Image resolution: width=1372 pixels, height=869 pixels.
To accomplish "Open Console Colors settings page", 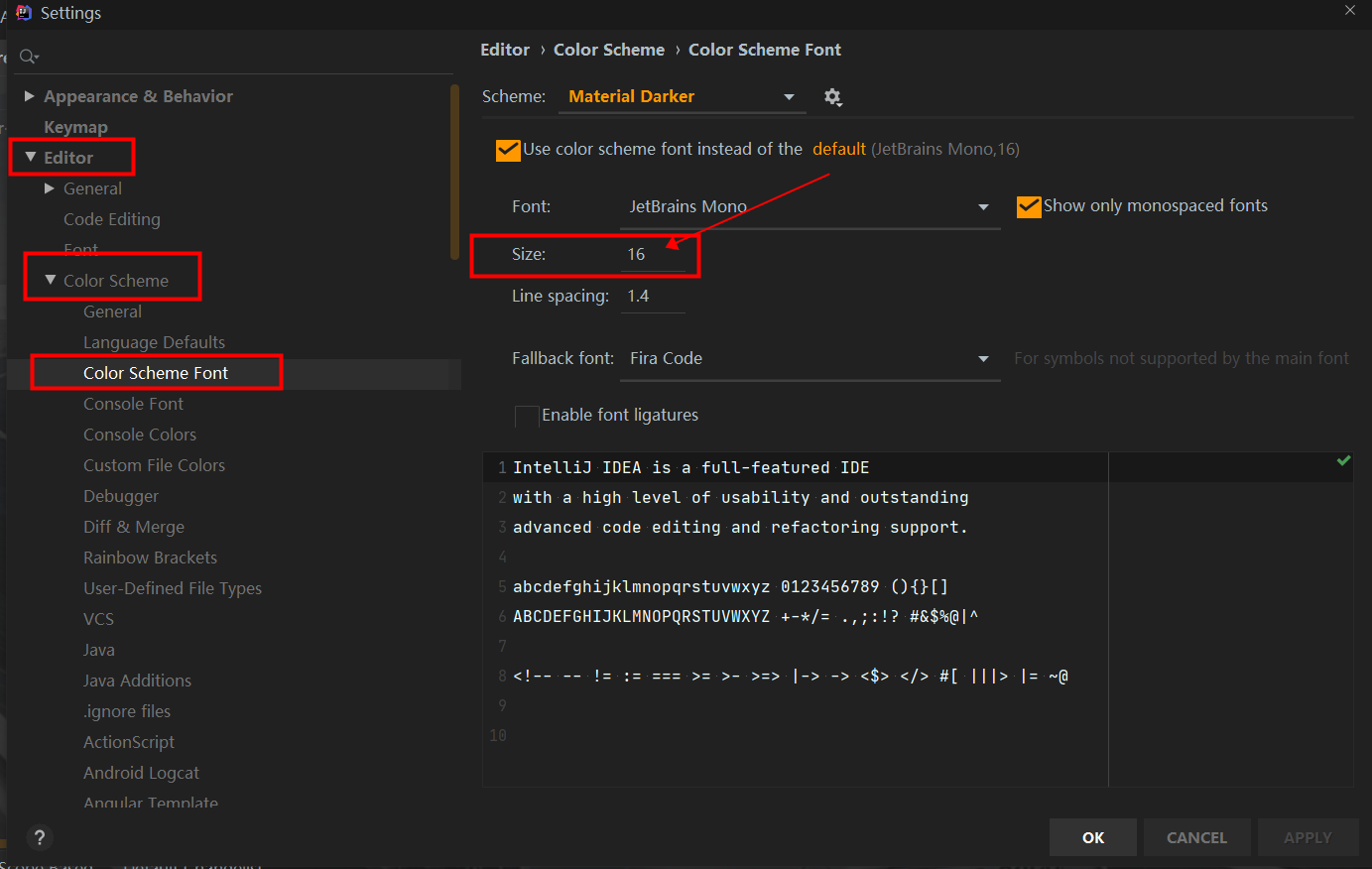I will [140, 434].
